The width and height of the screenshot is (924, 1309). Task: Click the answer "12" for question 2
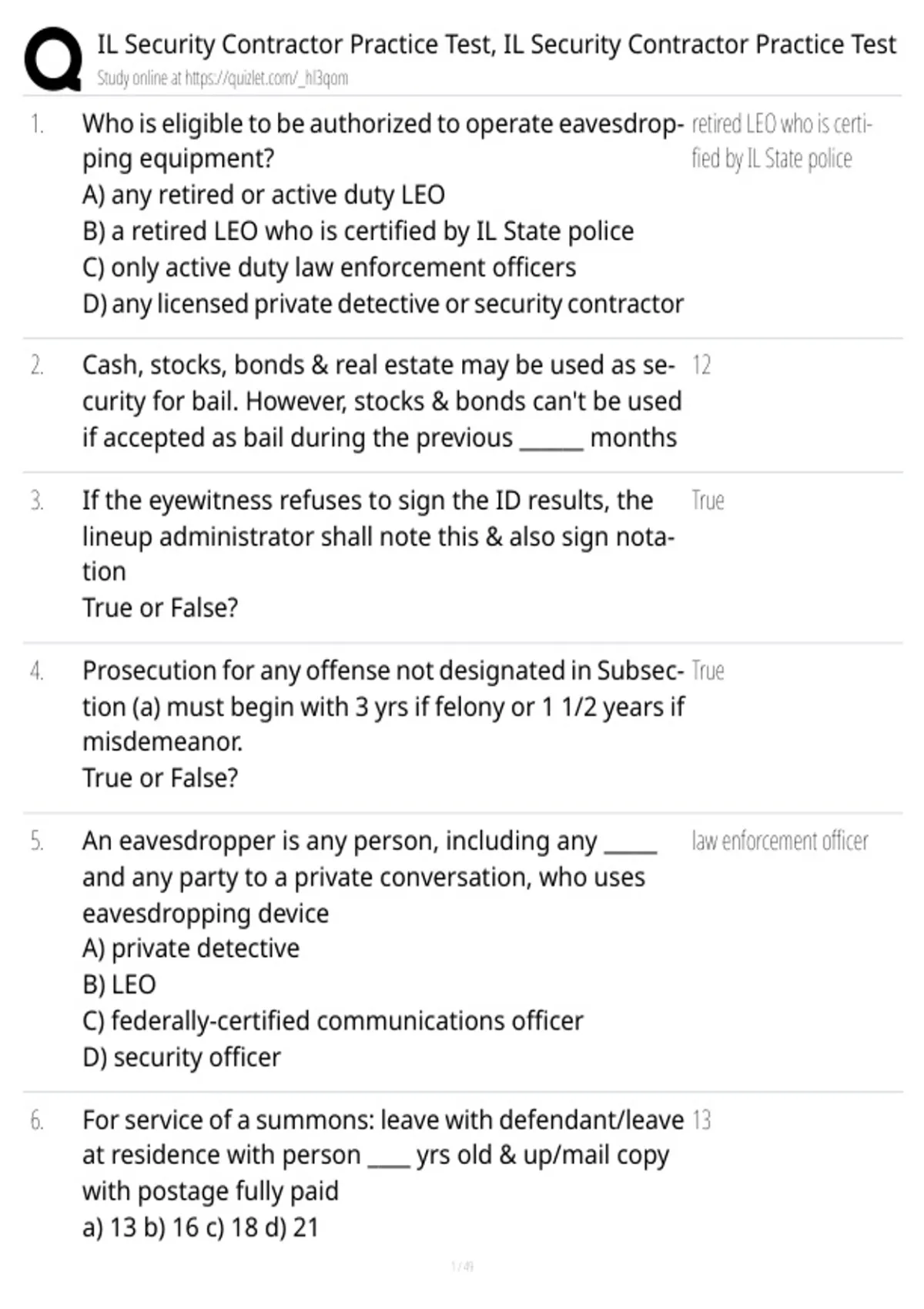coord(701,365)
